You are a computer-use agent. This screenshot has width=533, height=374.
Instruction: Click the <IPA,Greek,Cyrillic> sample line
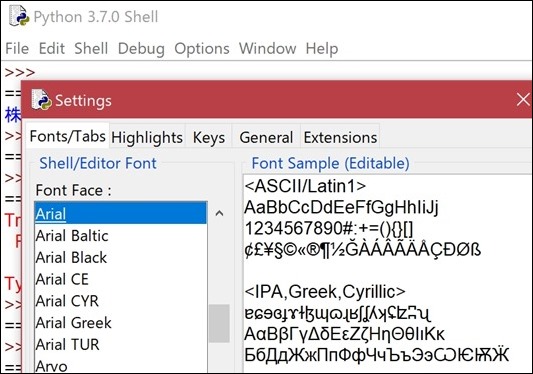click(x=325, y=292)
